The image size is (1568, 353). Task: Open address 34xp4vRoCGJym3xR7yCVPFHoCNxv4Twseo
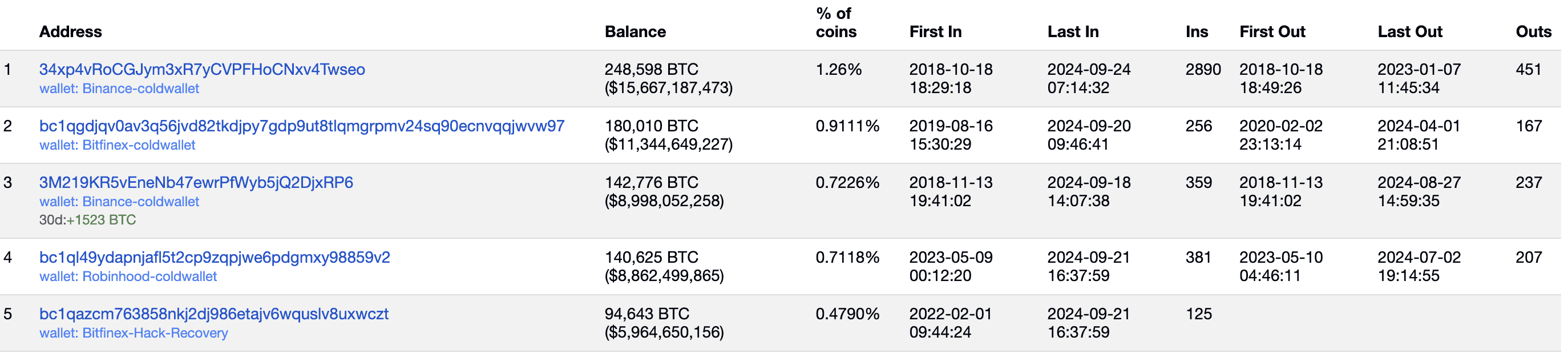[x=201, y=70]
